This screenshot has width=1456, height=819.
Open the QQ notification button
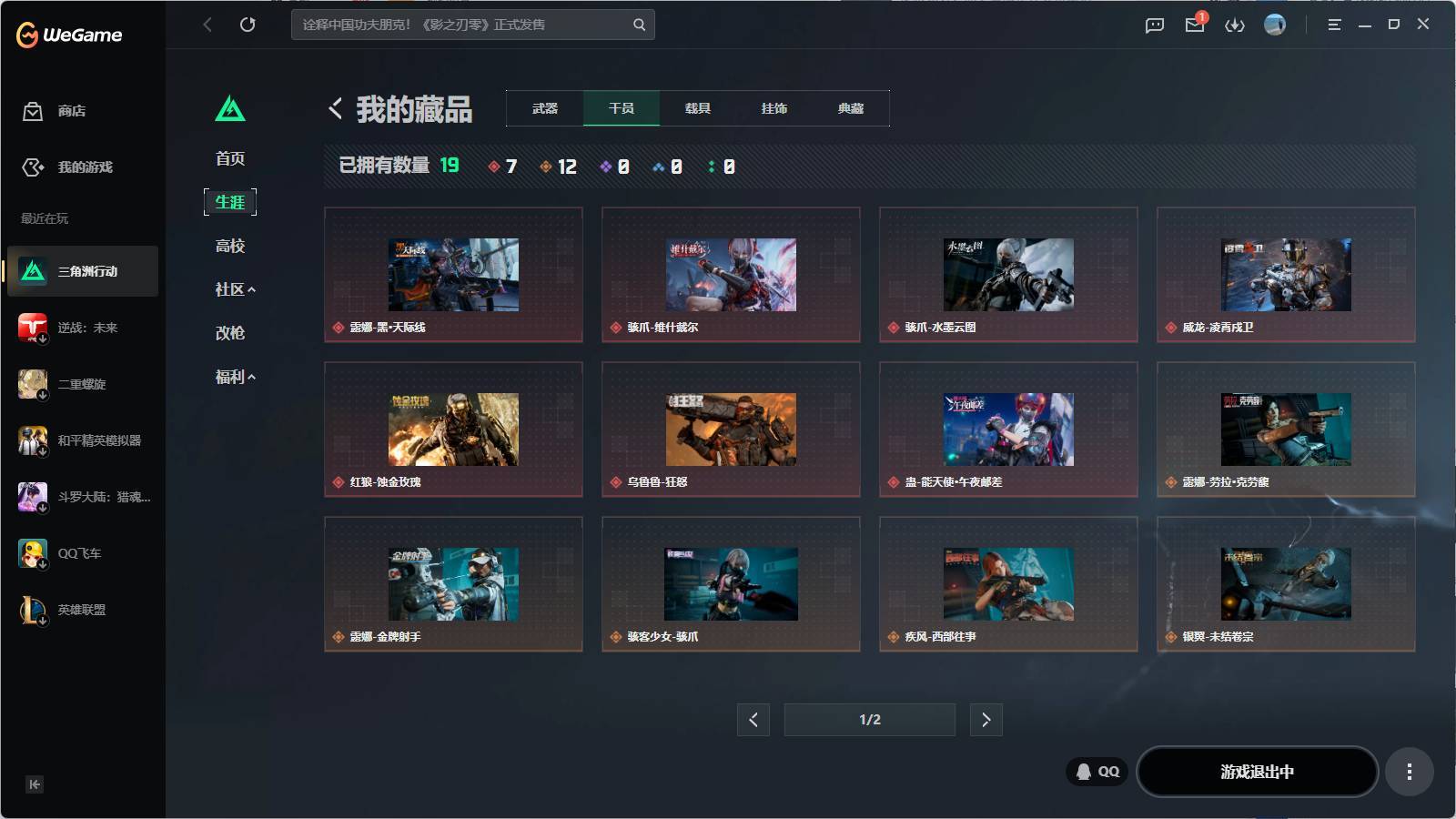pyautogui.click(x=1097, y=772)
